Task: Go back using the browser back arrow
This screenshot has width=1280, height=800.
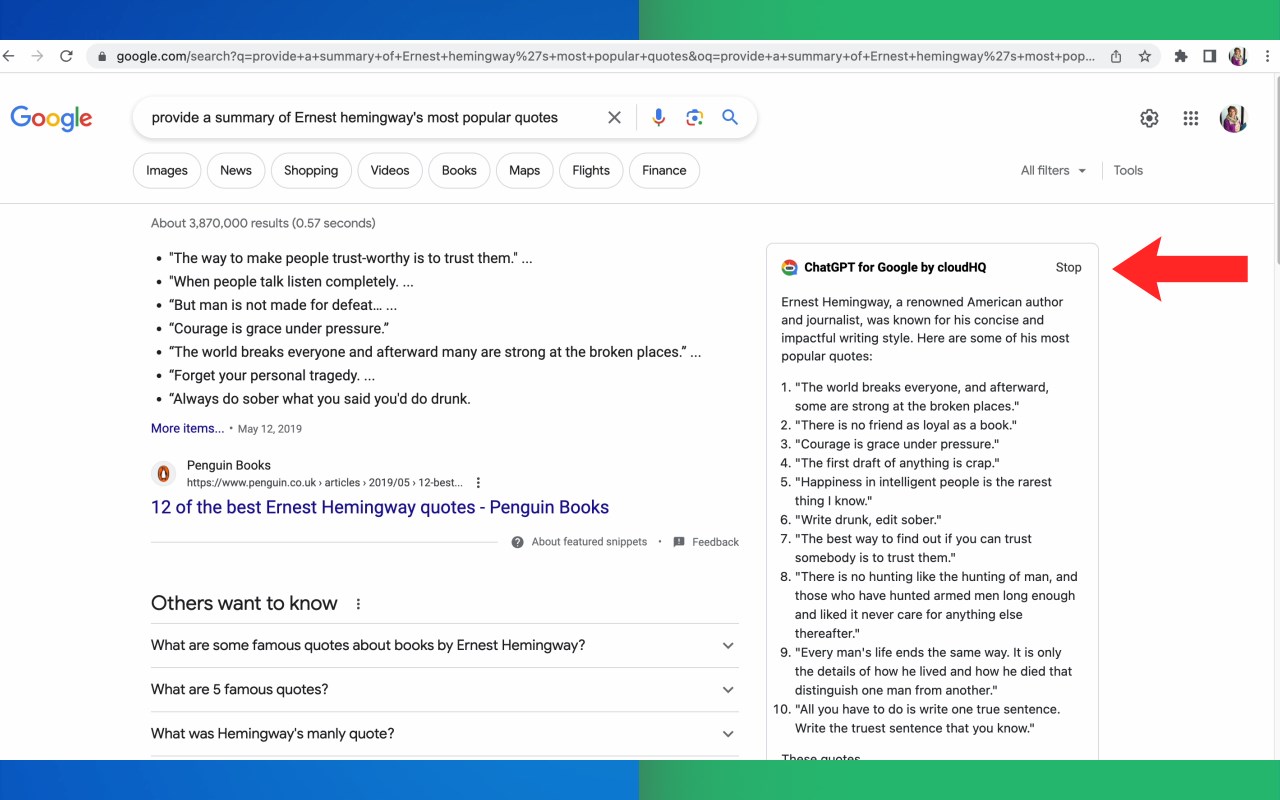Action: (x=8, y=56)
